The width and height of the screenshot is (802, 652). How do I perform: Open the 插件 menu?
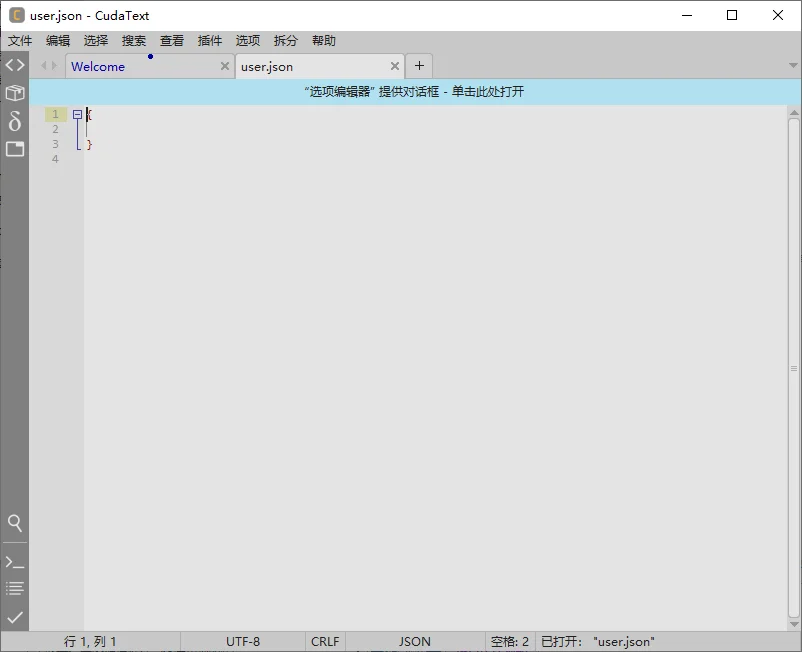coord(210,41)
